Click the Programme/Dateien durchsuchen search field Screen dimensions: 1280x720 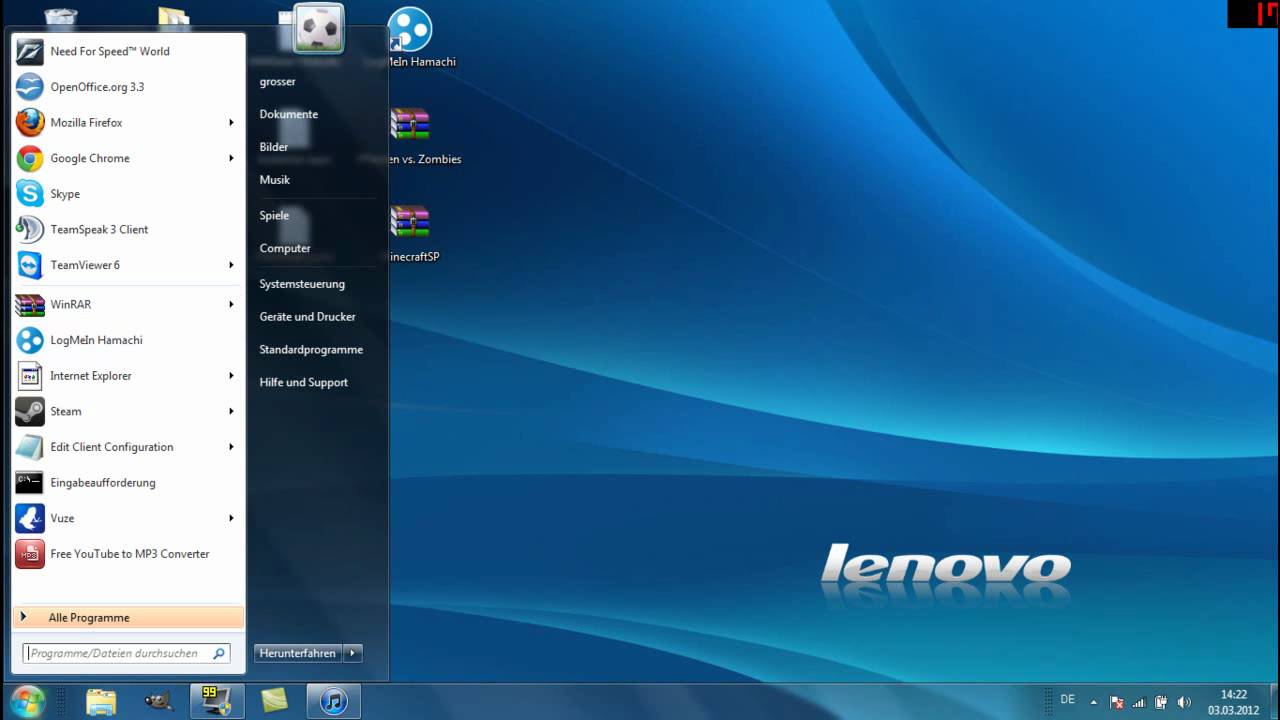pyautogui.click(x=126, y=653)
